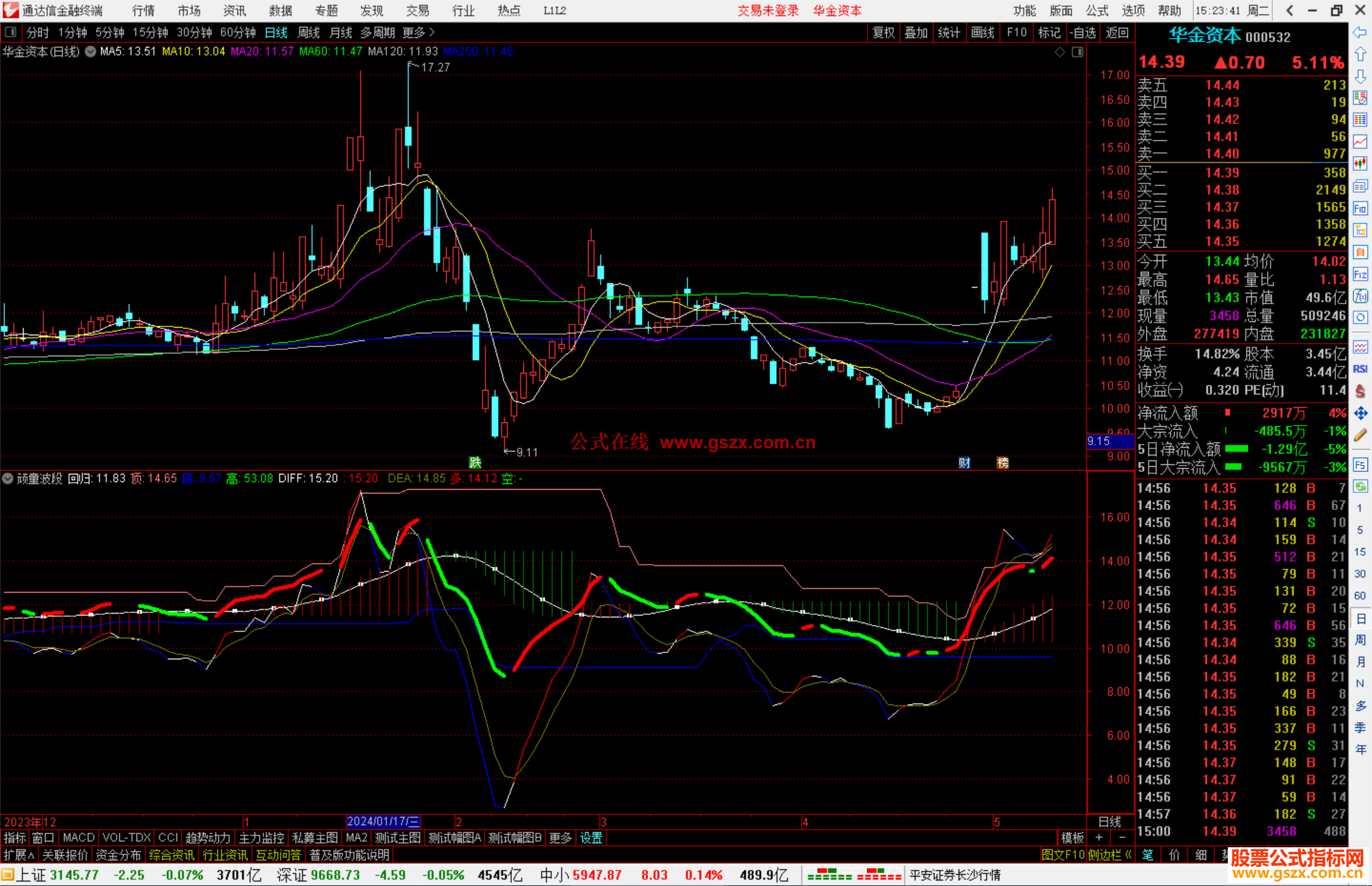This screenshot has width=1372, height=886.
Task: Open the F12 sidebar icon
Action: [x=1360, y=274]
